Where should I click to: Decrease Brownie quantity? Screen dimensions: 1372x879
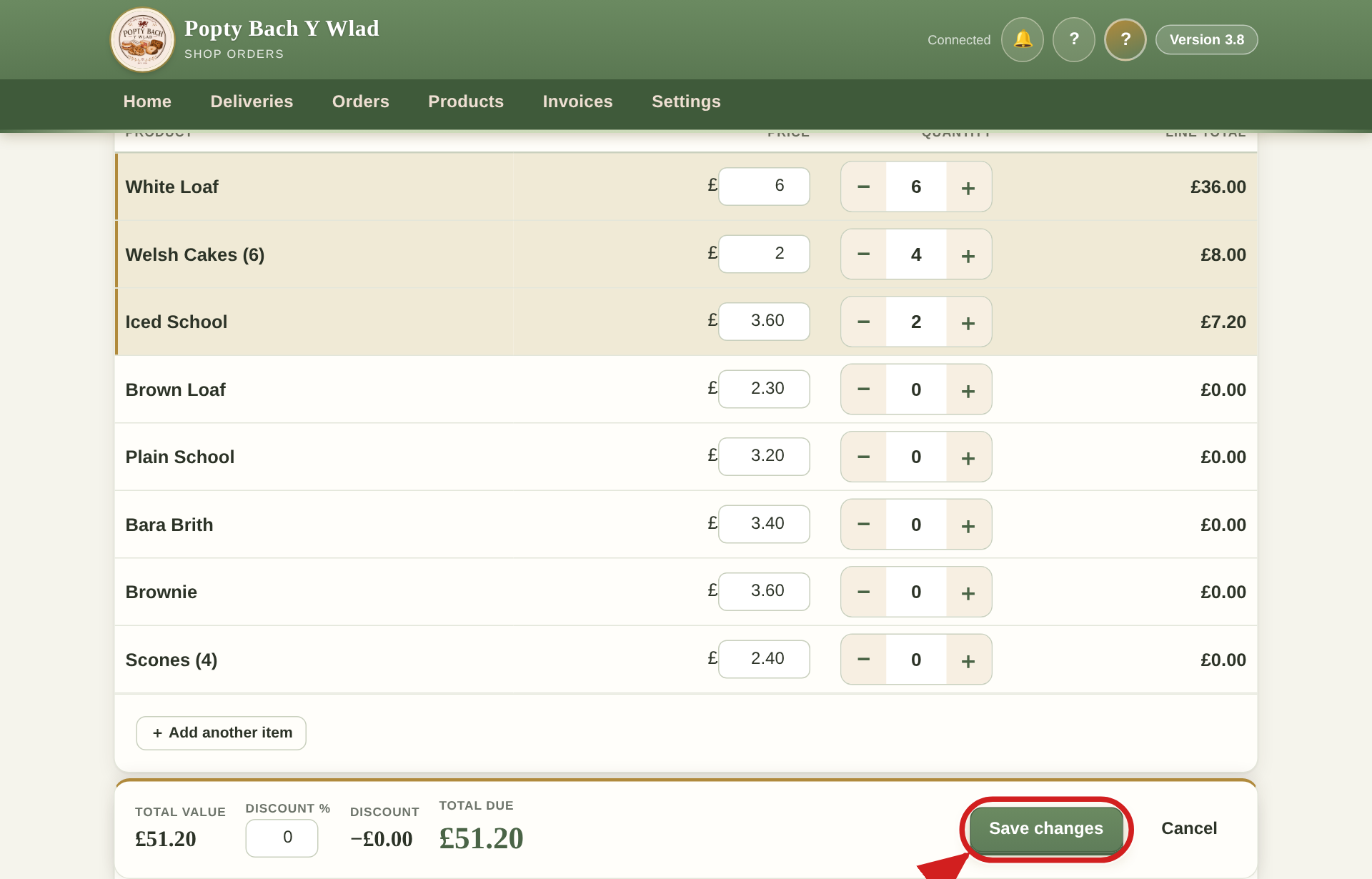(x=864, y=592)
